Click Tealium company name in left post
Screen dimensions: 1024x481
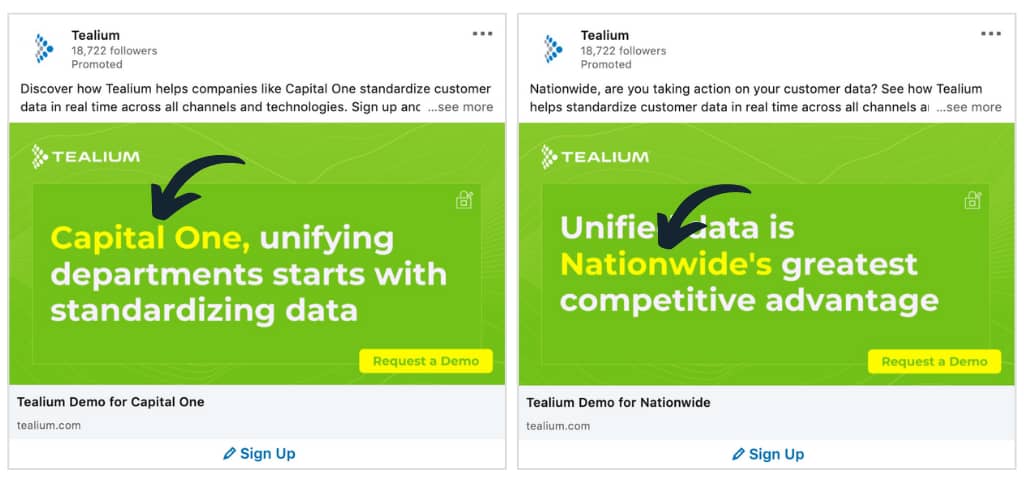pos(95,35)
